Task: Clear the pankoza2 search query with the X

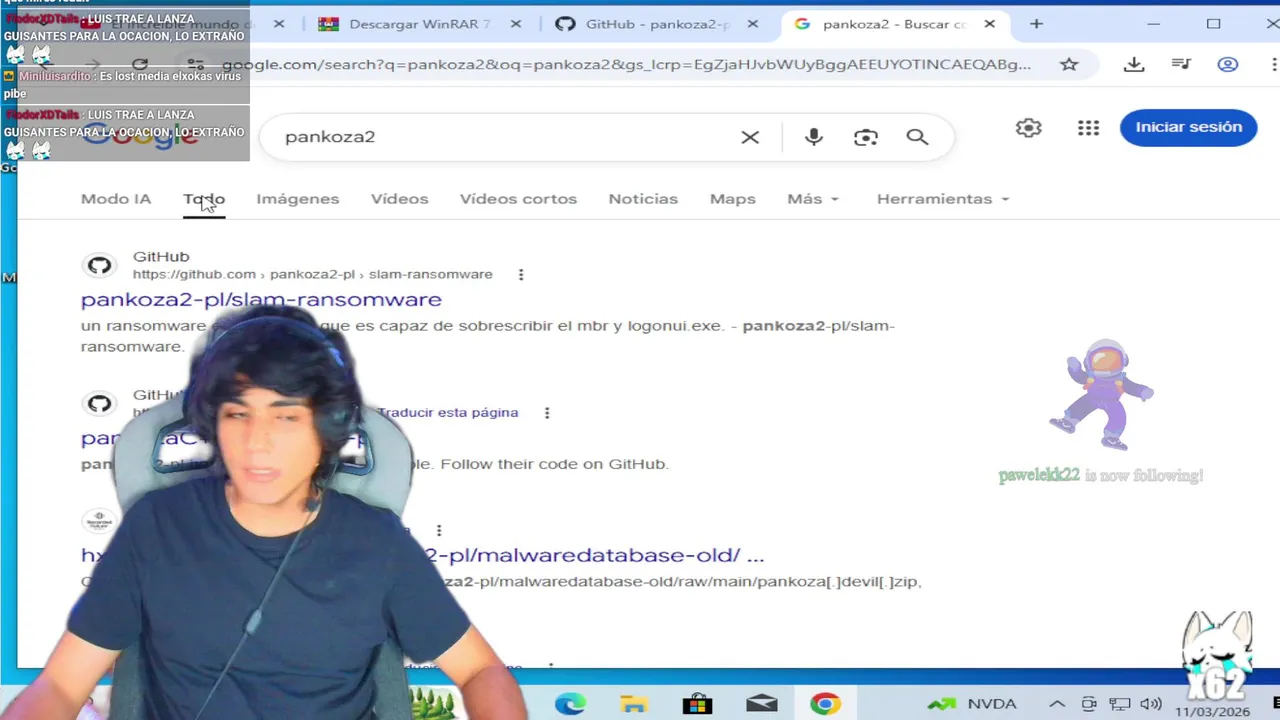Action: tap(750, 137)
